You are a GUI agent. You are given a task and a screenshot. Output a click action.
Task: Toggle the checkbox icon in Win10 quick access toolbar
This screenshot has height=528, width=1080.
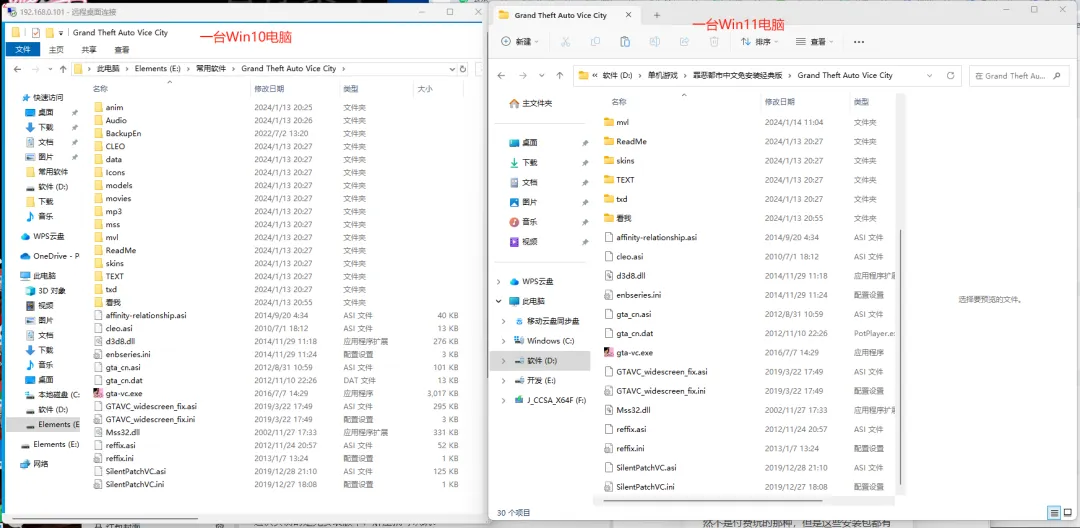coord(36,32)
